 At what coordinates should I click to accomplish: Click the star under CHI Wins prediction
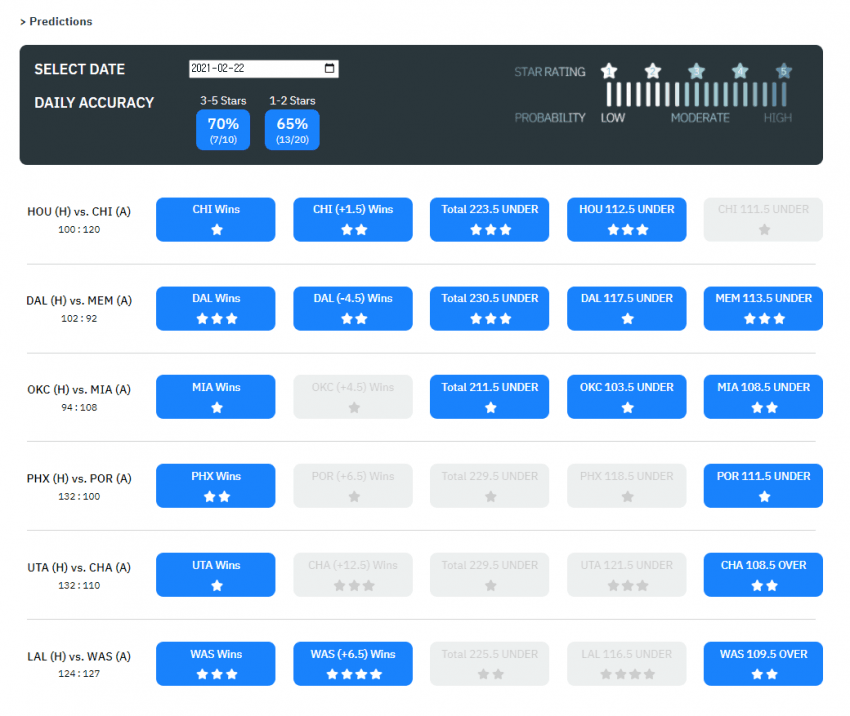point(216,230)
